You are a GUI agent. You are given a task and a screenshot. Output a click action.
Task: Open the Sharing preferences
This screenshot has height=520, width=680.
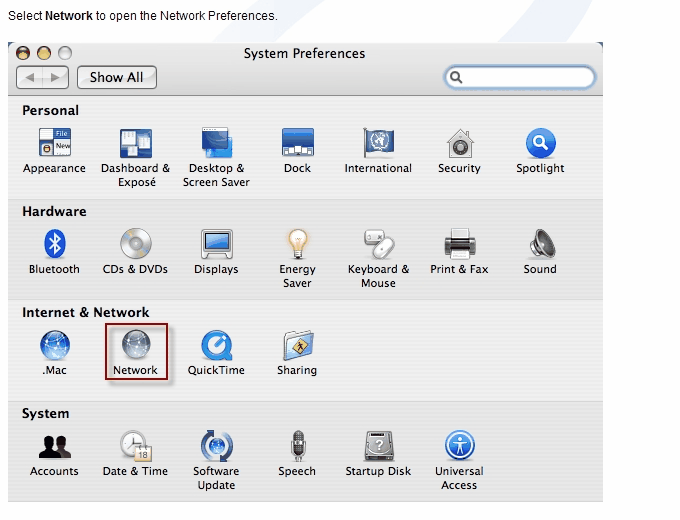[x=298, y=353]
